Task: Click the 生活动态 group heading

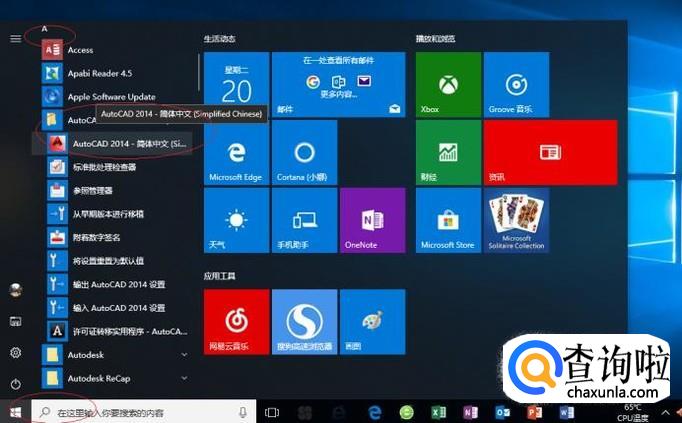Action: 220,39
